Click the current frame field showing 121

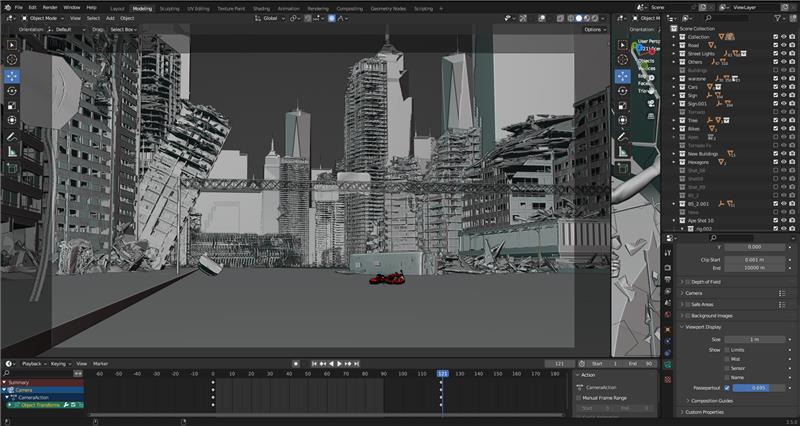(x=560, y=364)
